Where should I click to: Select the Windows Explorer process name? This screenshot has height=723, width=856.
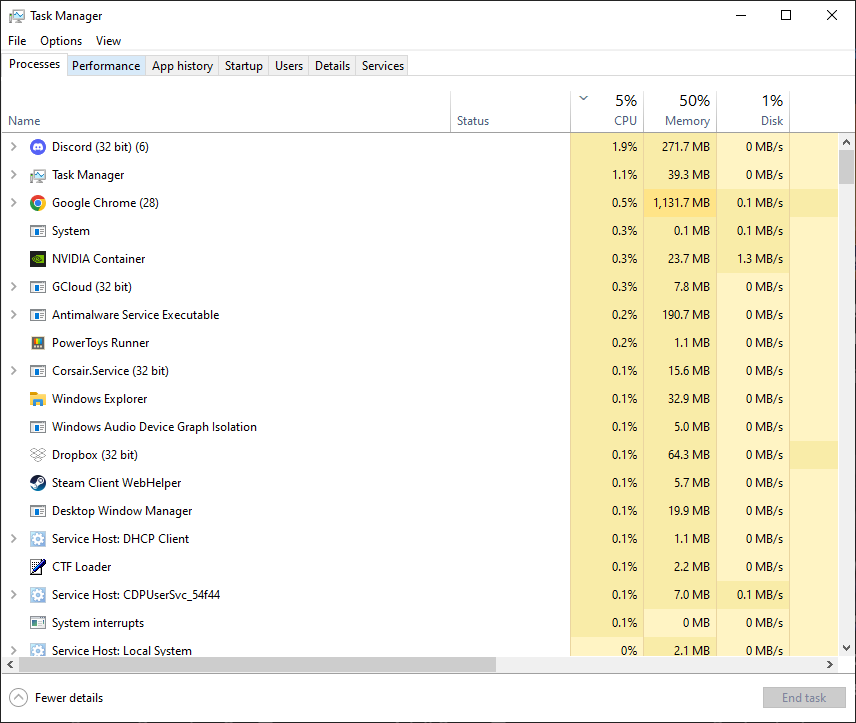click(99, 399)
